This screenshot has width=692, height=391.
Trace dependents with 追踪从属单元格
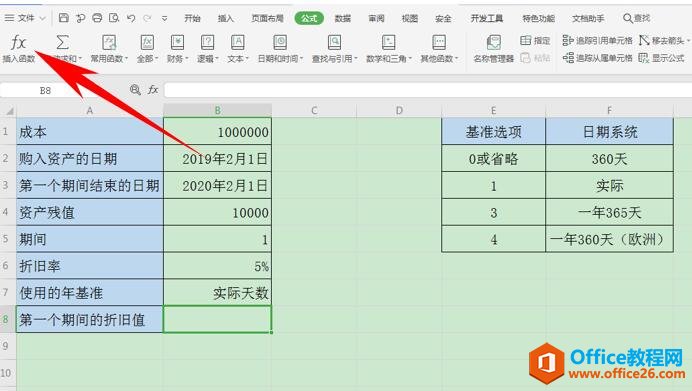[x=598, y=58]
